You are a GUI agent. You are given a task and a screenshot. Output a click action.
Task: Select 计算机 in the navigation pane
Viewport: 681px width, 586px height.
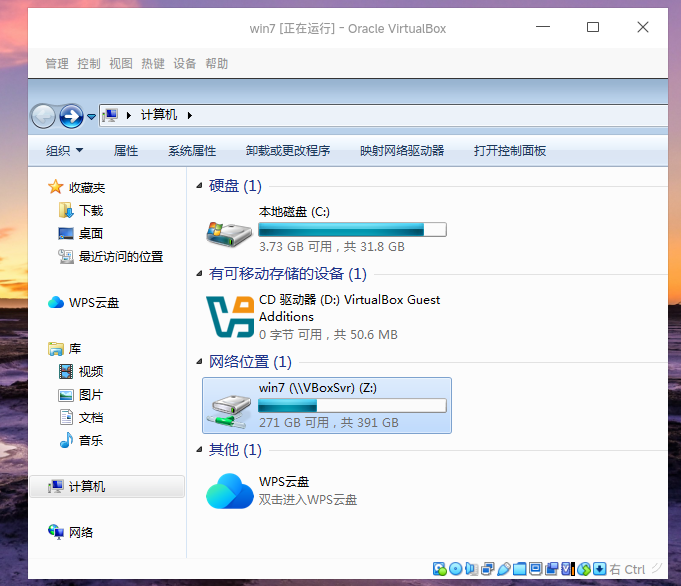point(107,487)
